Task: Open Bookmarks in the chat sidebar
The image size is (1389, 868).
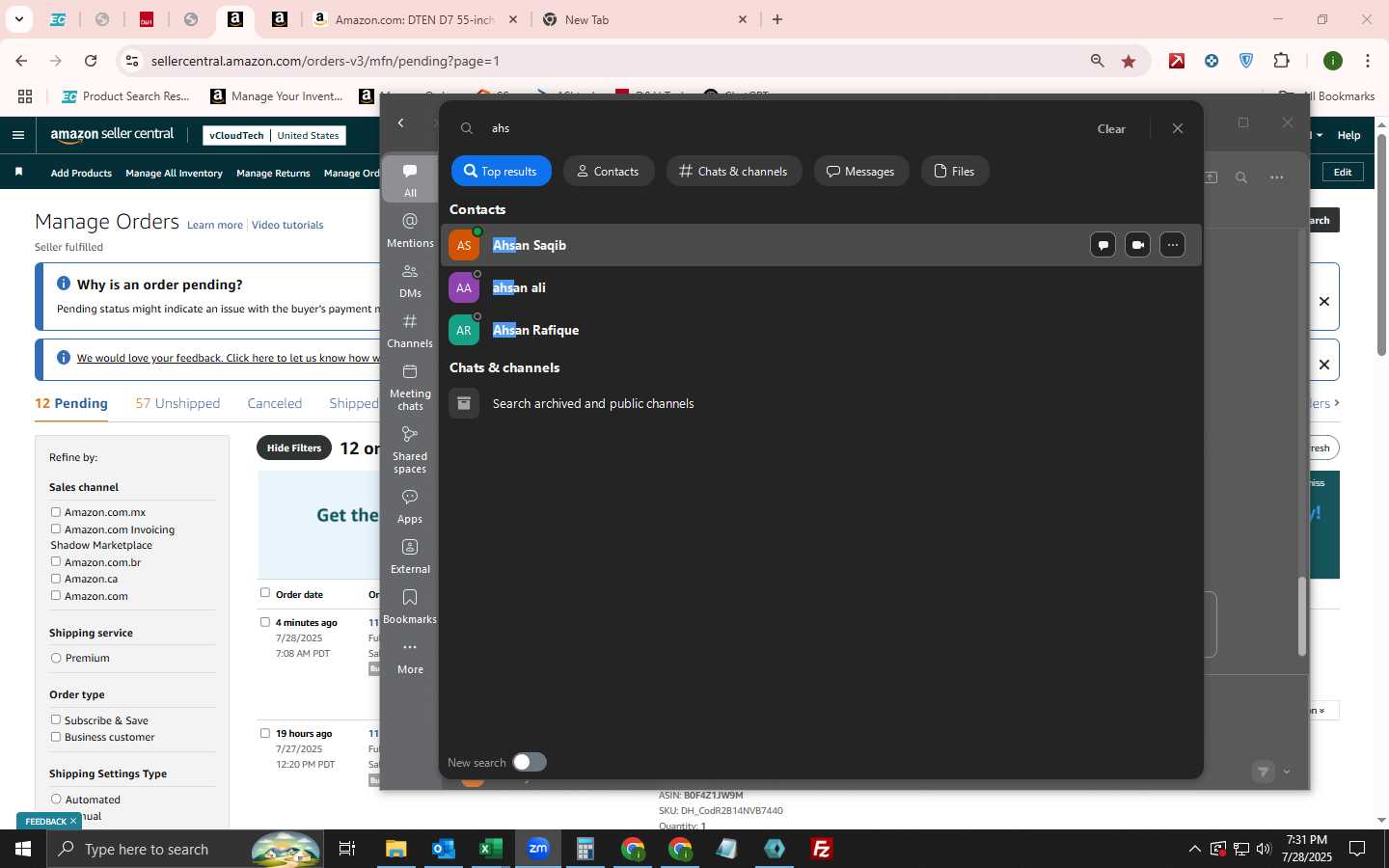Action: (410, 607)
